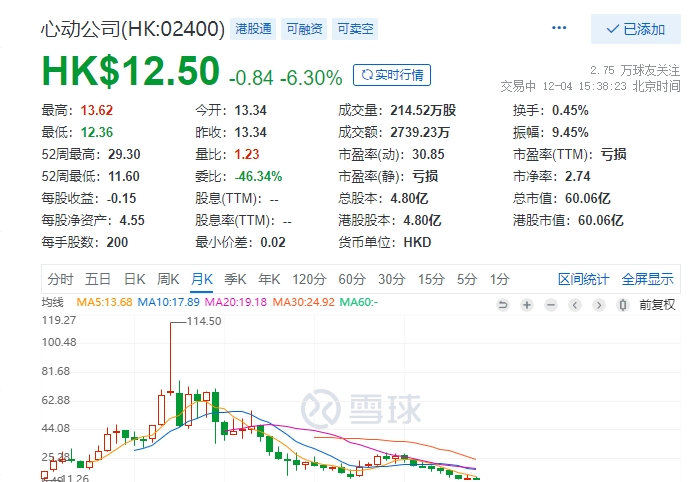Click the 可融资 tag
Screen dimensions: 700x482
click(304, 29)
